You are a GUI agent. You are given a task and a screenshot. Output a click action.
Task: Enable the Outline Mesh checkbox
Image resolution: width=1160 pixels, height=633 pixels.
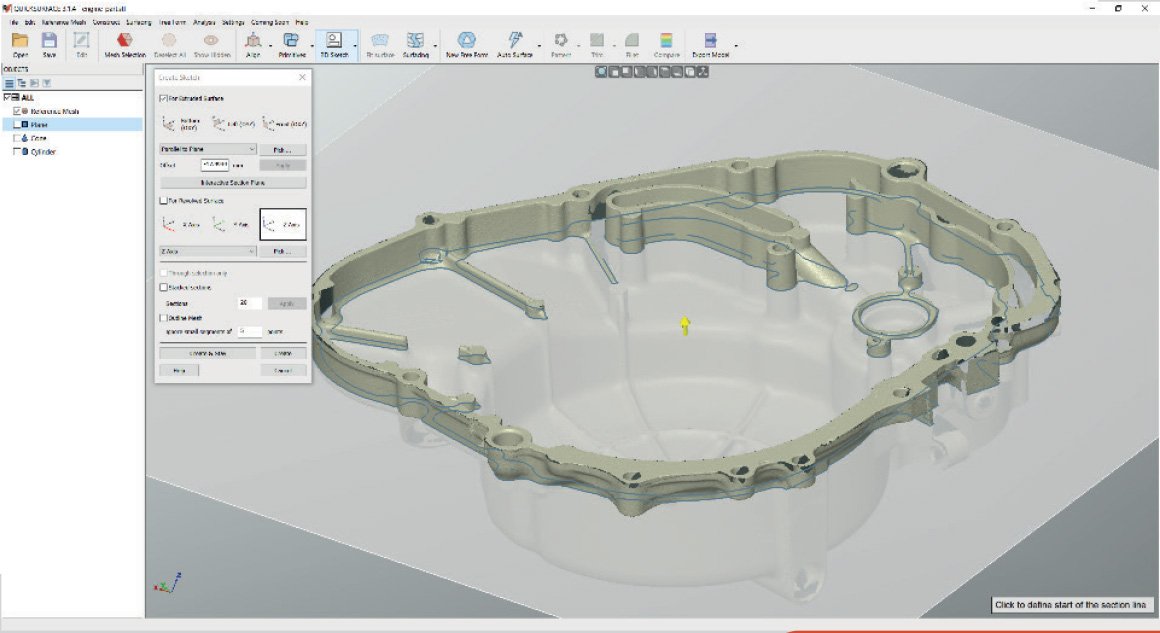pyautogui.click(x=163, y=318)
